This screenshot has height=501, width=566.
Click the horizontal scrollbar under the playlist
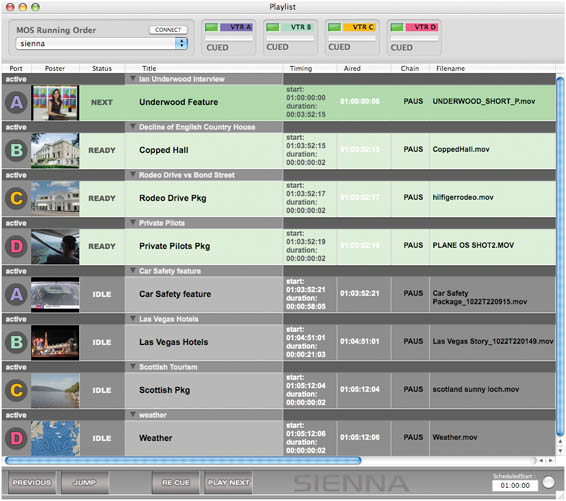point(183,460)
